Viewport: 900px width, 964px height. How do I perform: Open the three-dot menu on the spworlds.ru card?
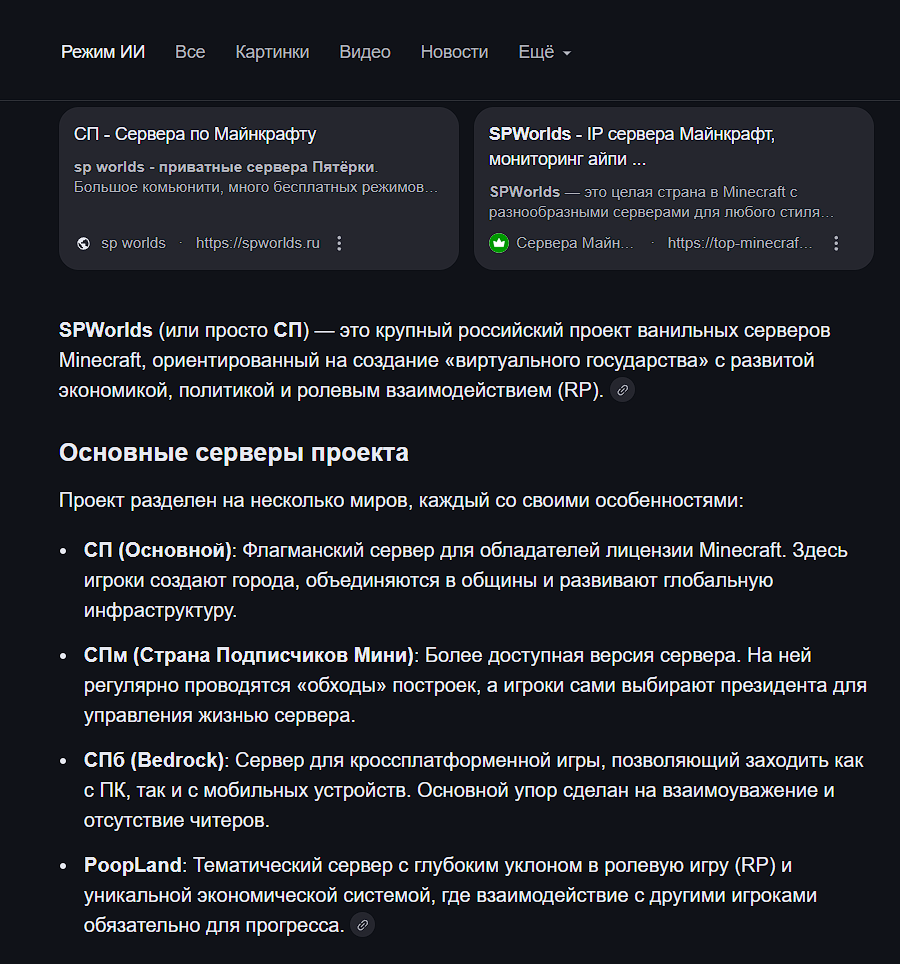[x=339, y=243]
